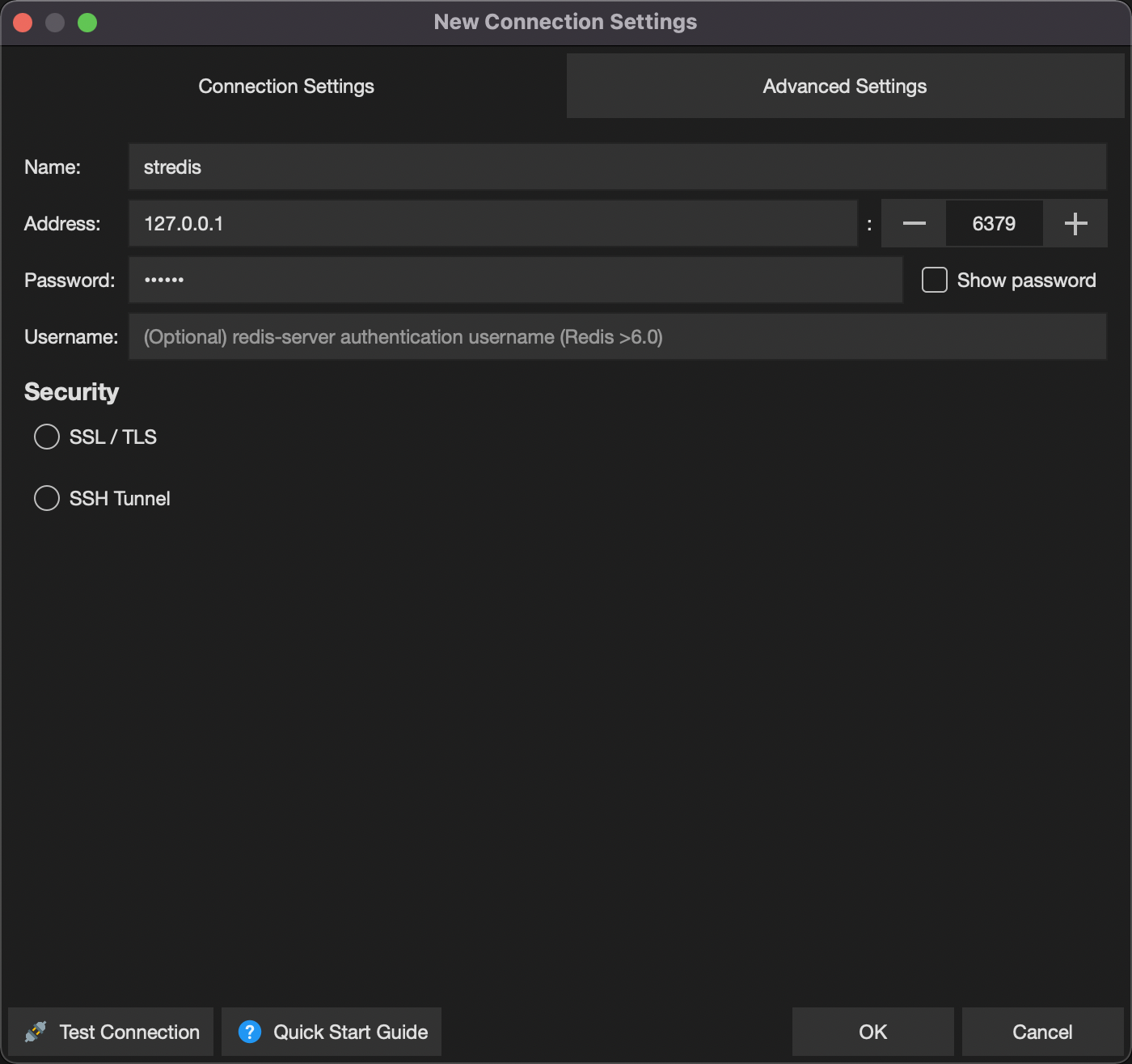
Task: Enable the Show password checkbox
Action: [x=935, y=280]
